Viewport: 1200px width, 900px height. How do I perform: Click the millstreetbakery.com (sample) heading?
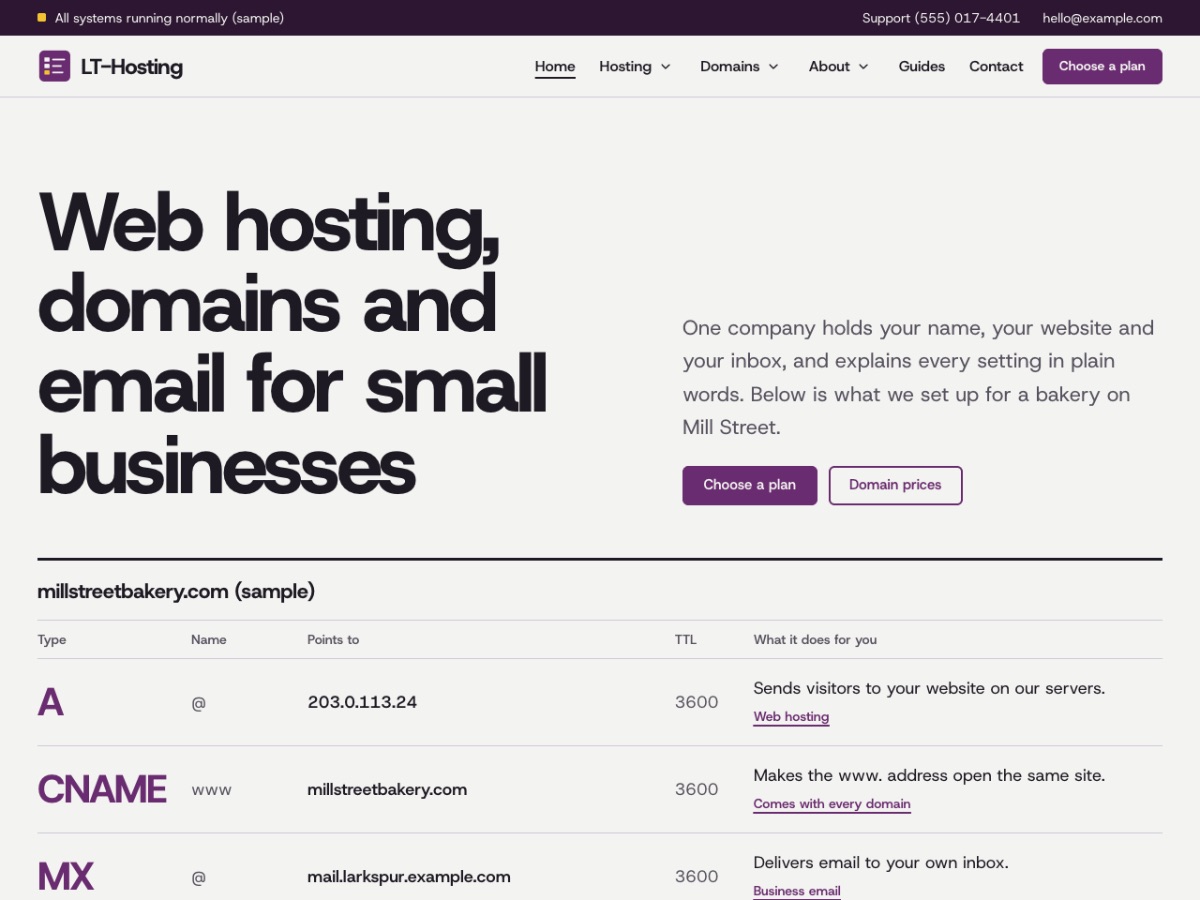tap(176, 591)
